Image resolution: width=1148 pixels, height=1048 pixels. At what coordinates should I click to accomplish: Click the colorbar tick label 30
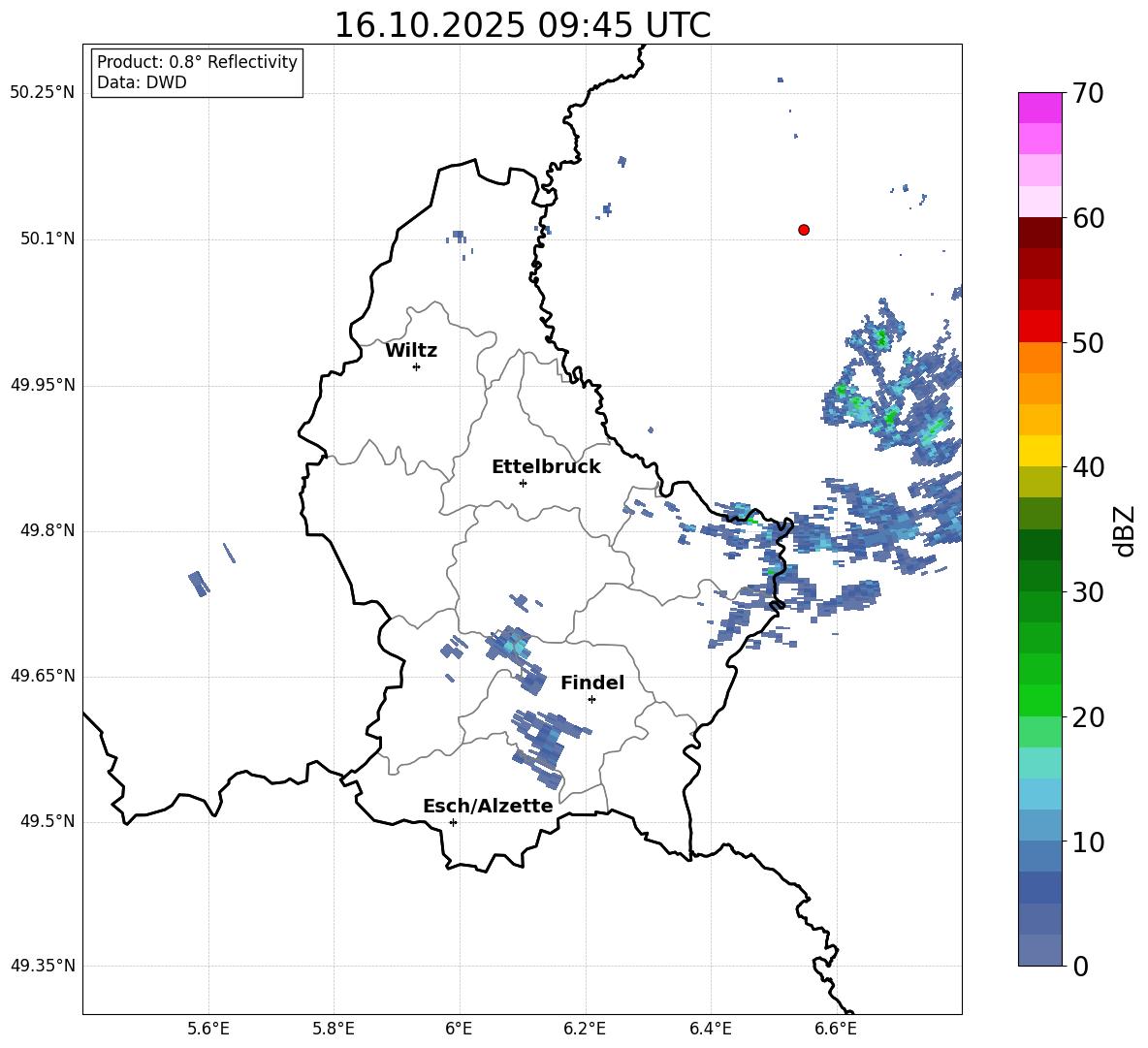[x=1088, y=592]
